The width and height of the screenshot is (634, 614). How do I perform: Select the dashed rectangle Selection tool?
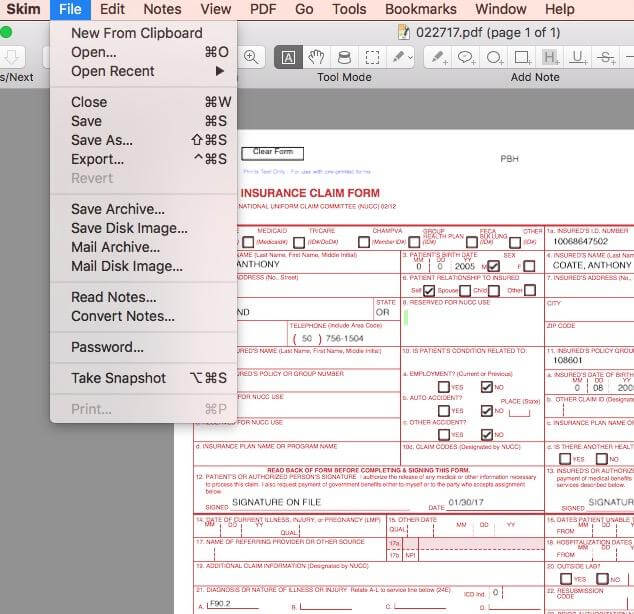(x=372, y=57)
